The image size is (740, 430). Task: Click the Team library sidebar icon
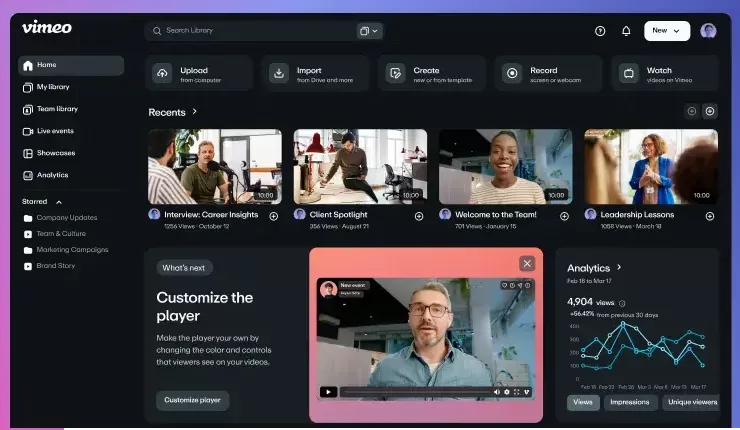(x=28, y=110)
